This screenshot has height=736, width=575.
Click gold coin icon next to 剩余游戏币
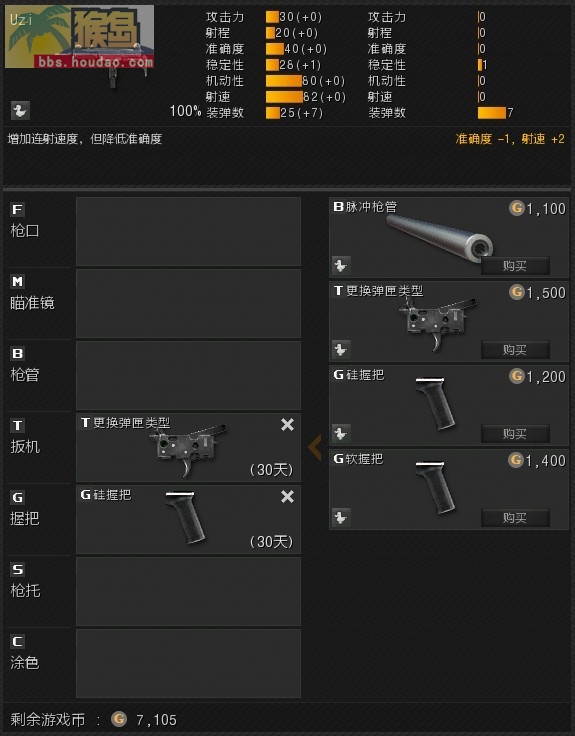point(119,719)
